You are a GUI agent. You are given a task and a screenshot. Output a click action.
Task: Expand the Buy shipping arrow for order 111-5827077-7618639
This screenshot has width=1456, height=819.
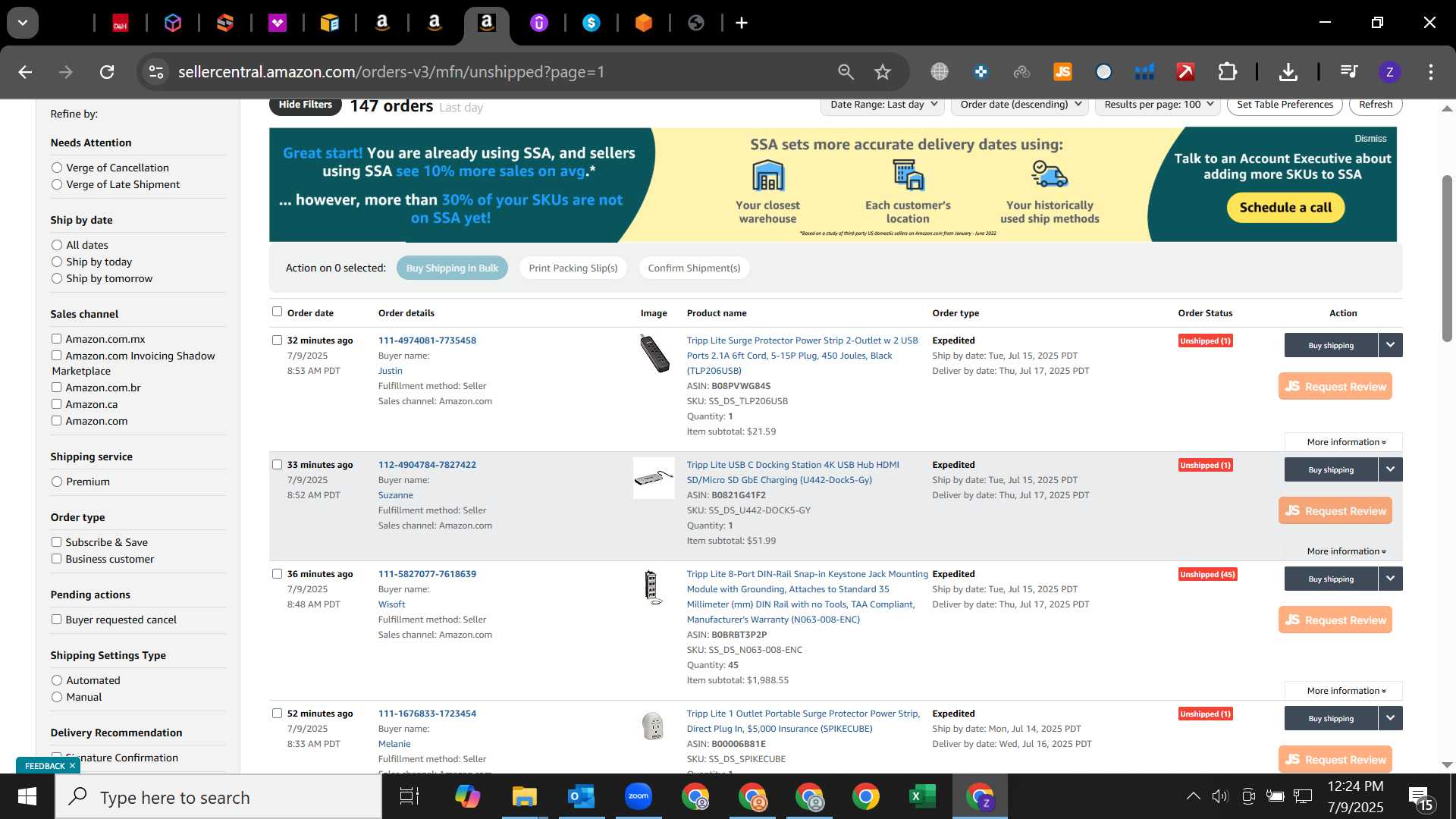(x=1390, y=579)
